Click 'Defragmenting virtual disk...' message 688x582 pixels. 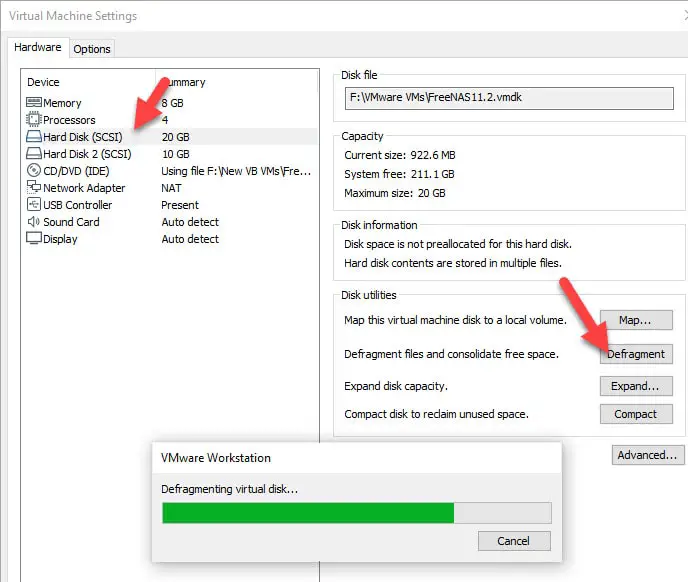[x=229, y=489]
